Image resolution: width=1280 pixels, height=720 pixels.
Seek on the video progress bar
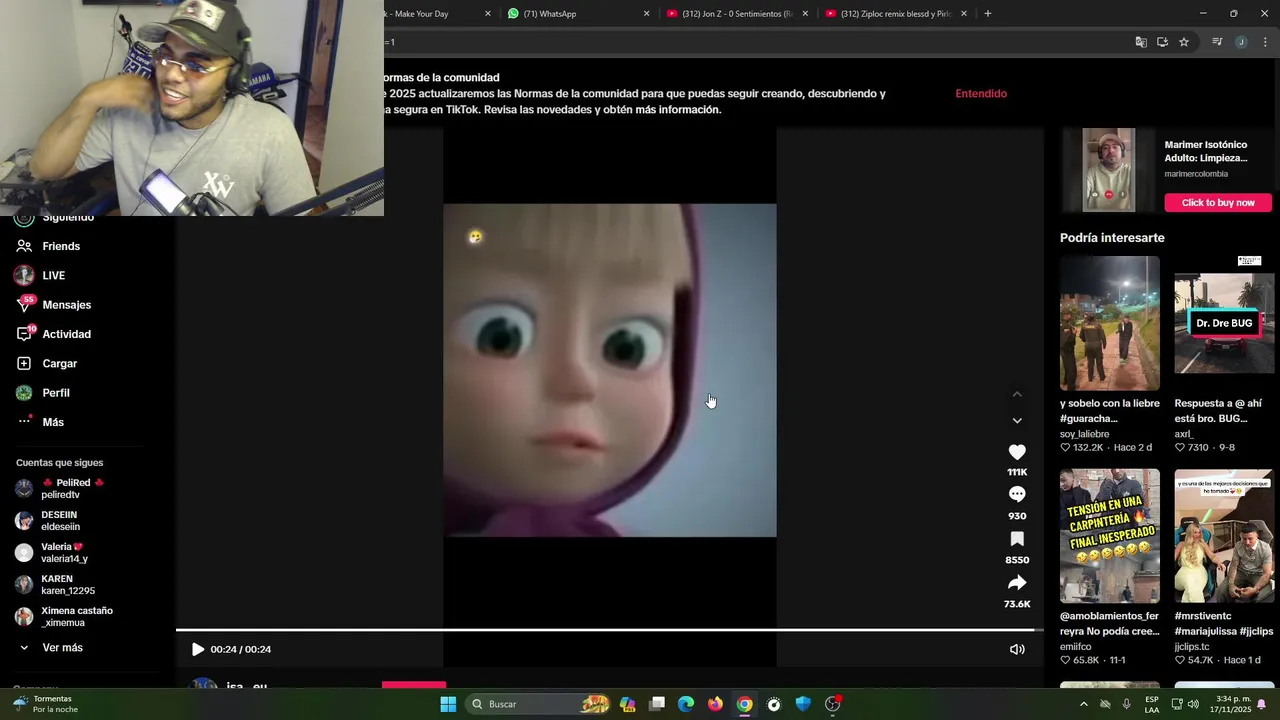click(x=610, y=630)
